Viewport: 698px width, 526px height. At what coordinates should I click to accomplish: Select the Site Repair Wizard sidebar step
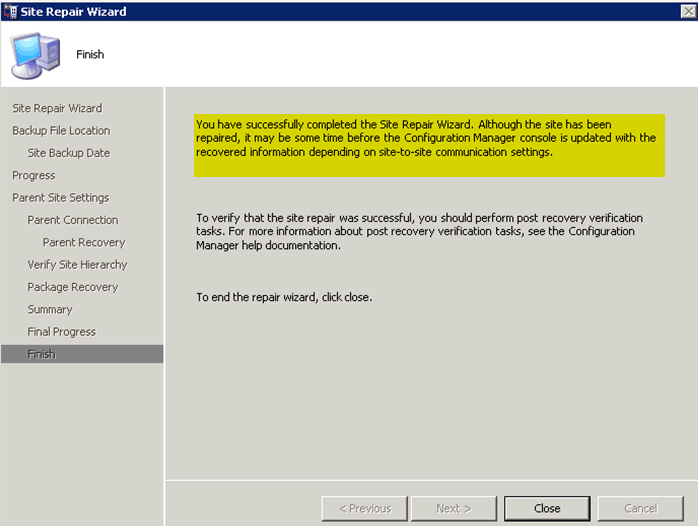57,109
